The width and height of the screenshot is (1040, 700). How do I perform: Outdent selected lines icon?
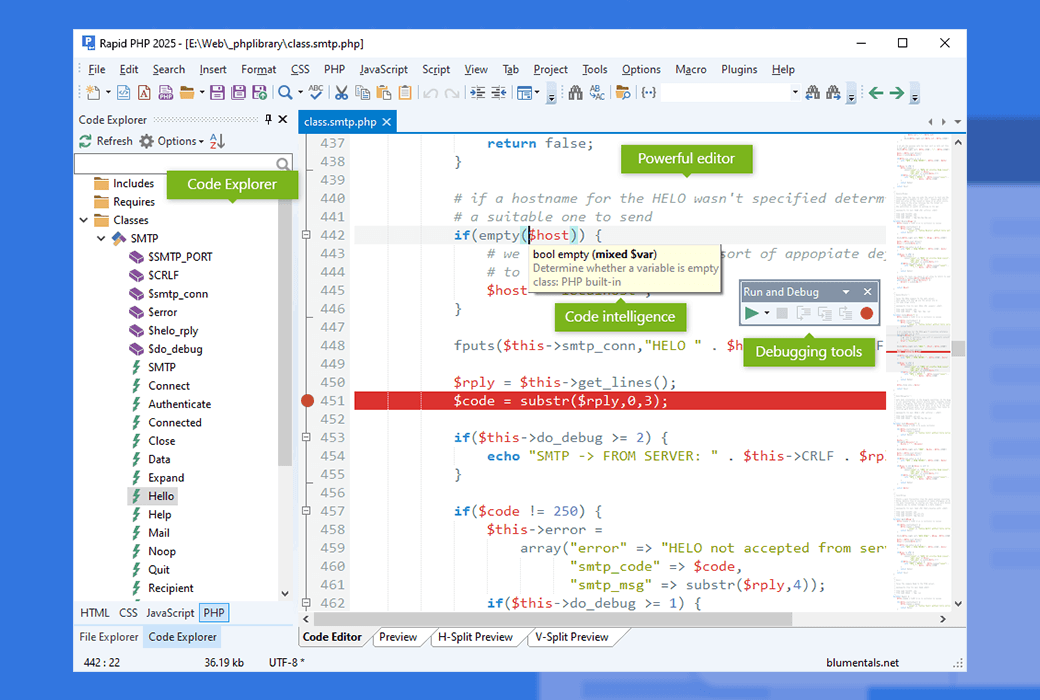pos(499,93)
